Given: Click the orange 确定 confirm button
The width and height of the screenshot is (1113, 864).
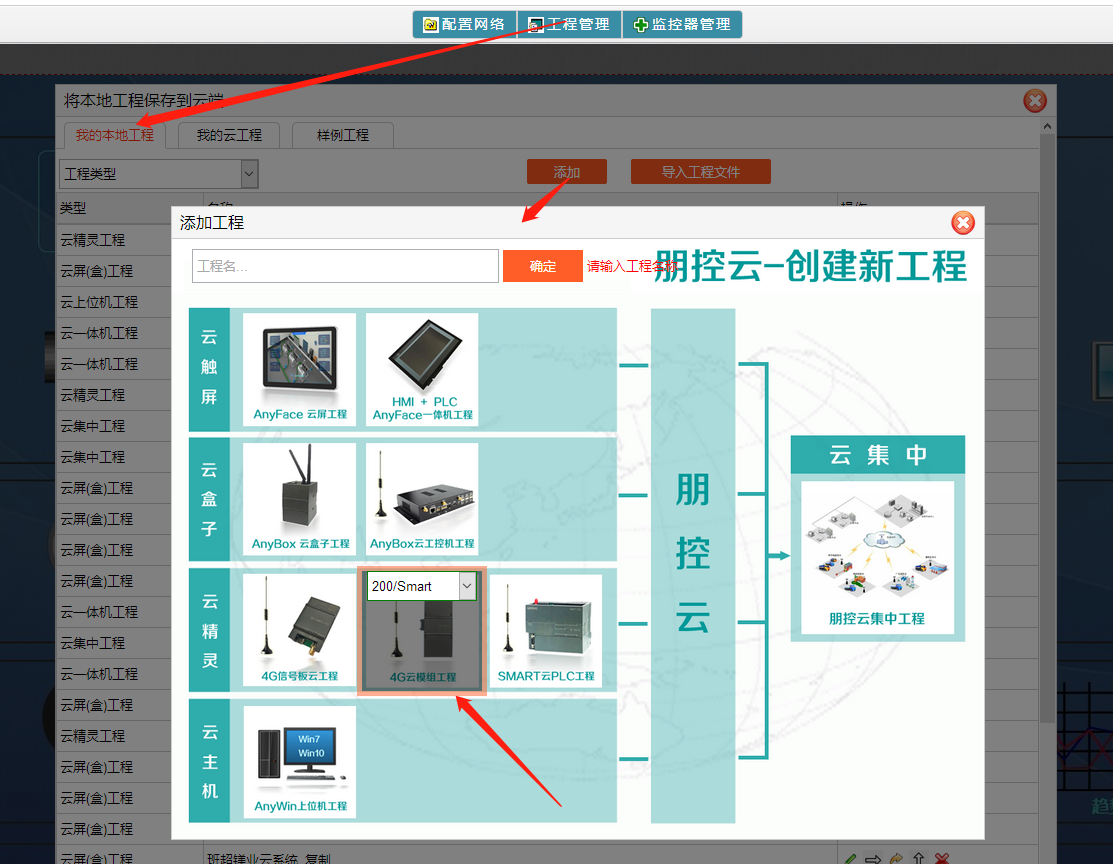Looking at the screenshot, I should coord(542,266).
